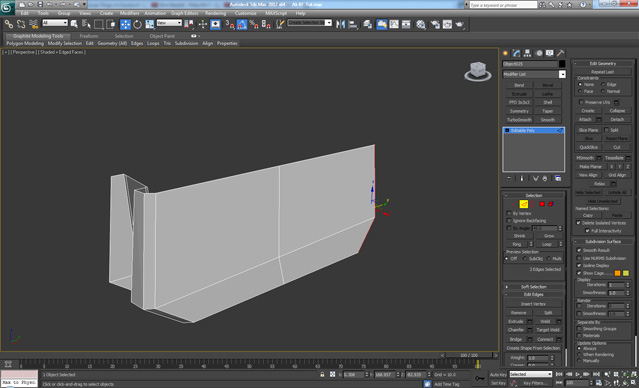639x388 pixels.
Task: Toggle the Percent Snap icon
Action: tap(254, 24)
